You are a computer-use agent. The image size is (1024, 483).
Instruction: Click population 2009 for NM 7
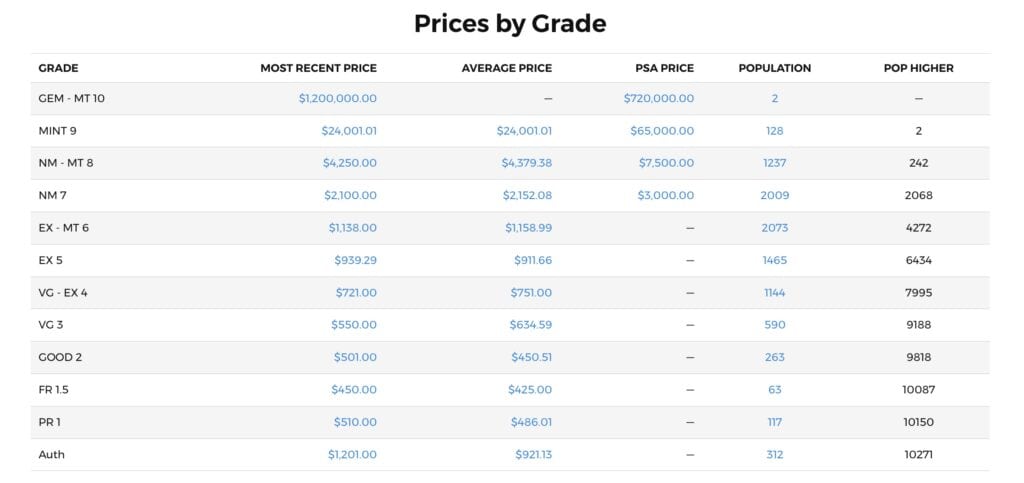click(x=774, y=196)
